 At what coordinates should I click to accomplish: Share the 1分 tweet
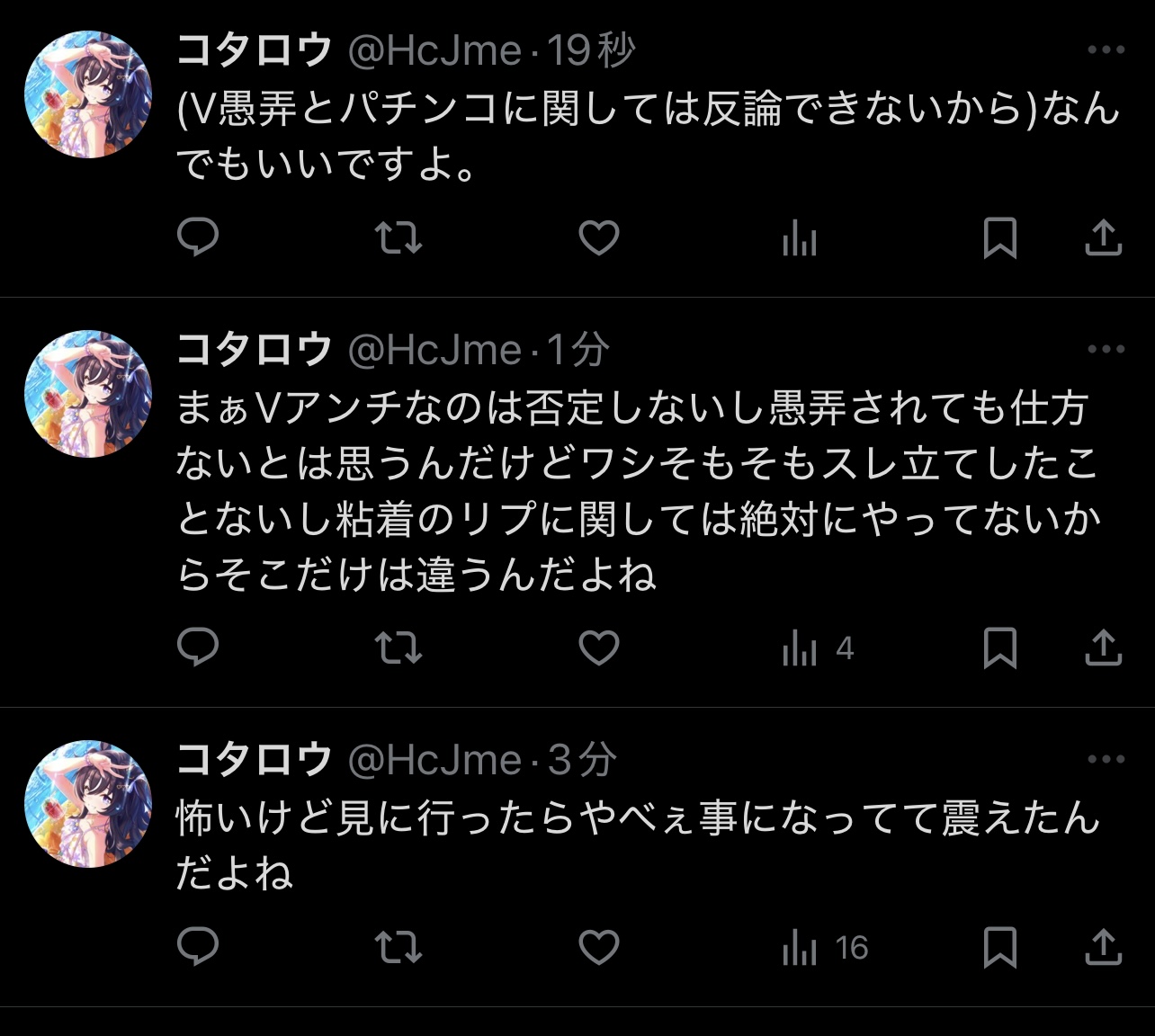(x=1103, y=647)
